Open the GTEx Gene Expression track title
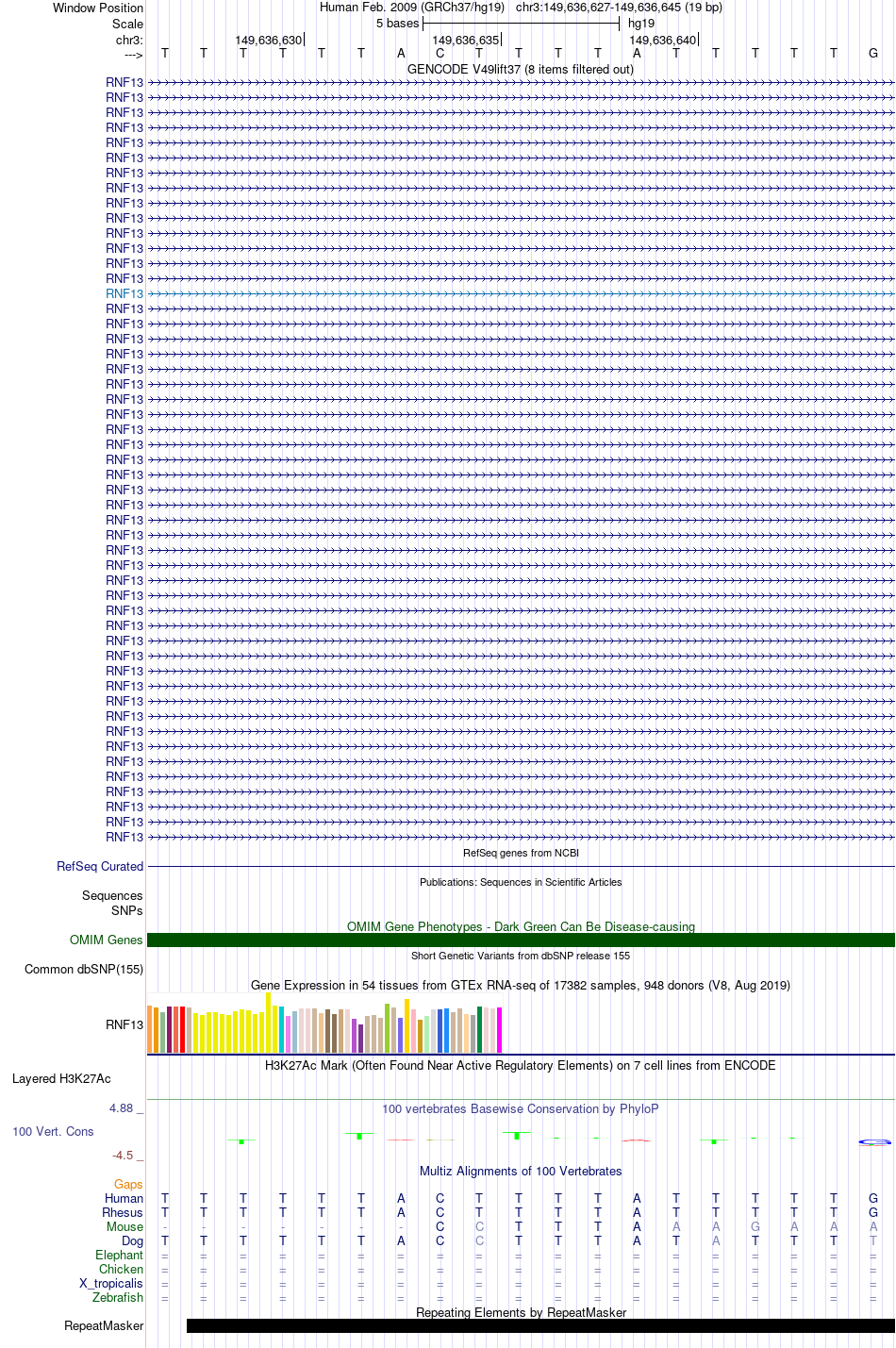 tap(521, 985)
